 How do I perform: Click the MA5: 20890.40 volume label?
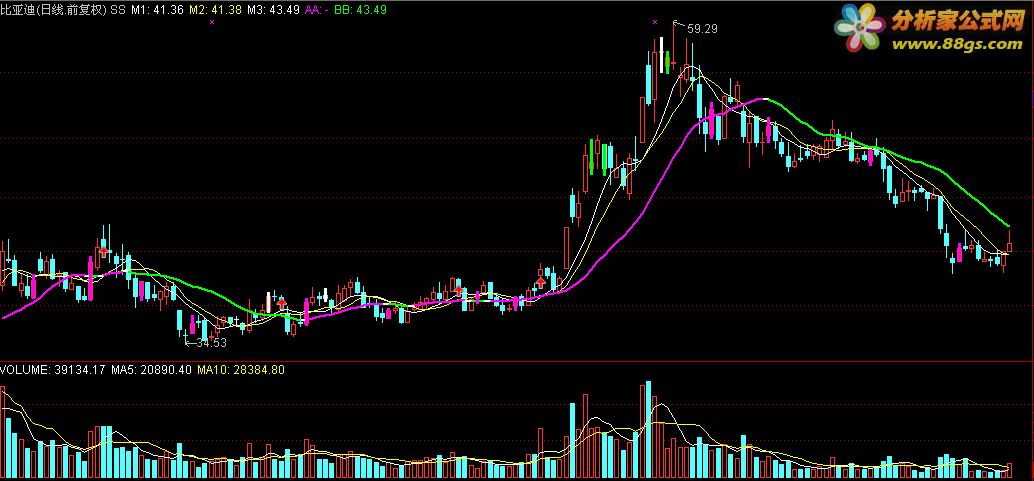click(x=151, y=370)
